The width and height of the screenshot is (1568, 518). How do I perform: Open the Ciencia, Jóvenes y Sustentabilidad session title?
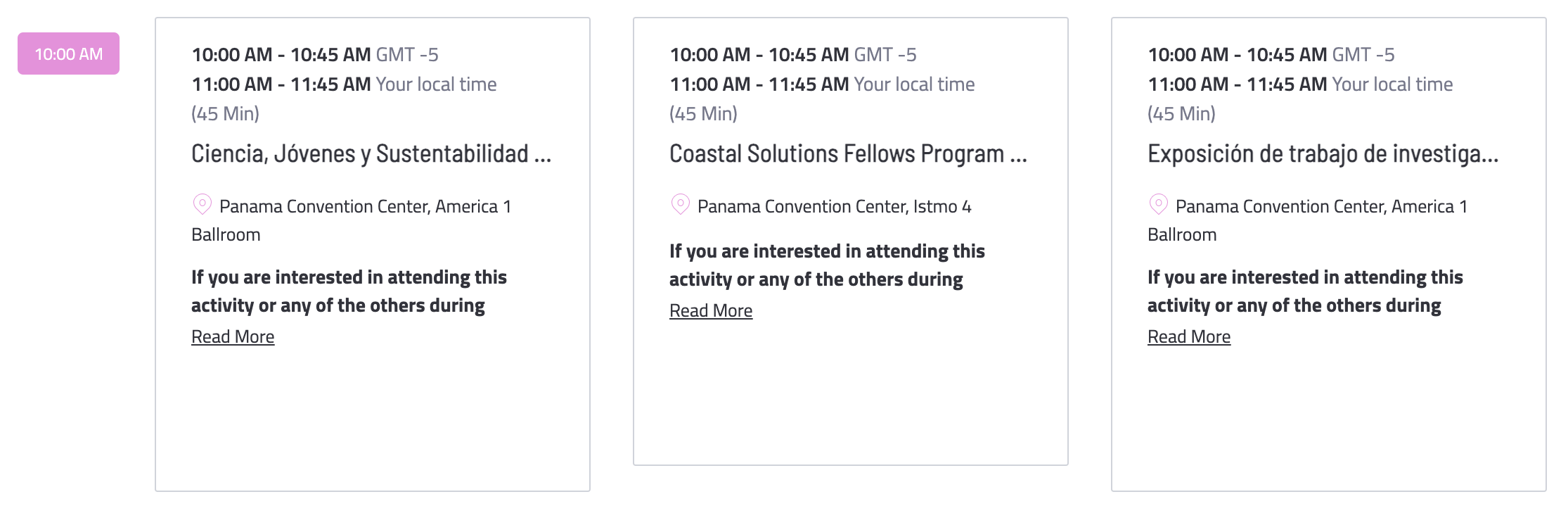[x=371, y=153]
